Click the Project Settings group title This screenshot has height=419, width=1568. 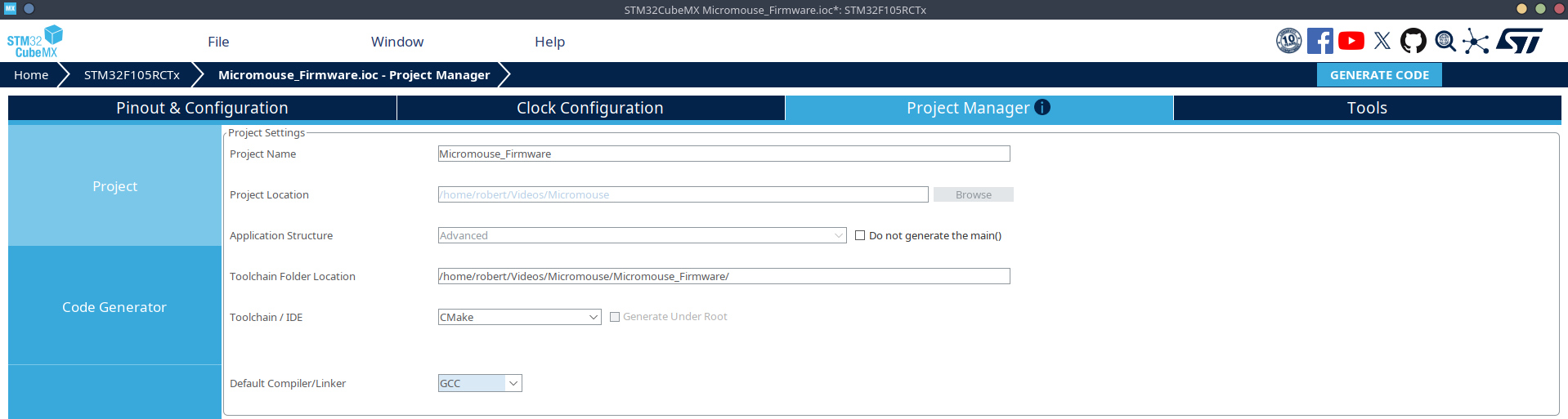pos(267,132)
